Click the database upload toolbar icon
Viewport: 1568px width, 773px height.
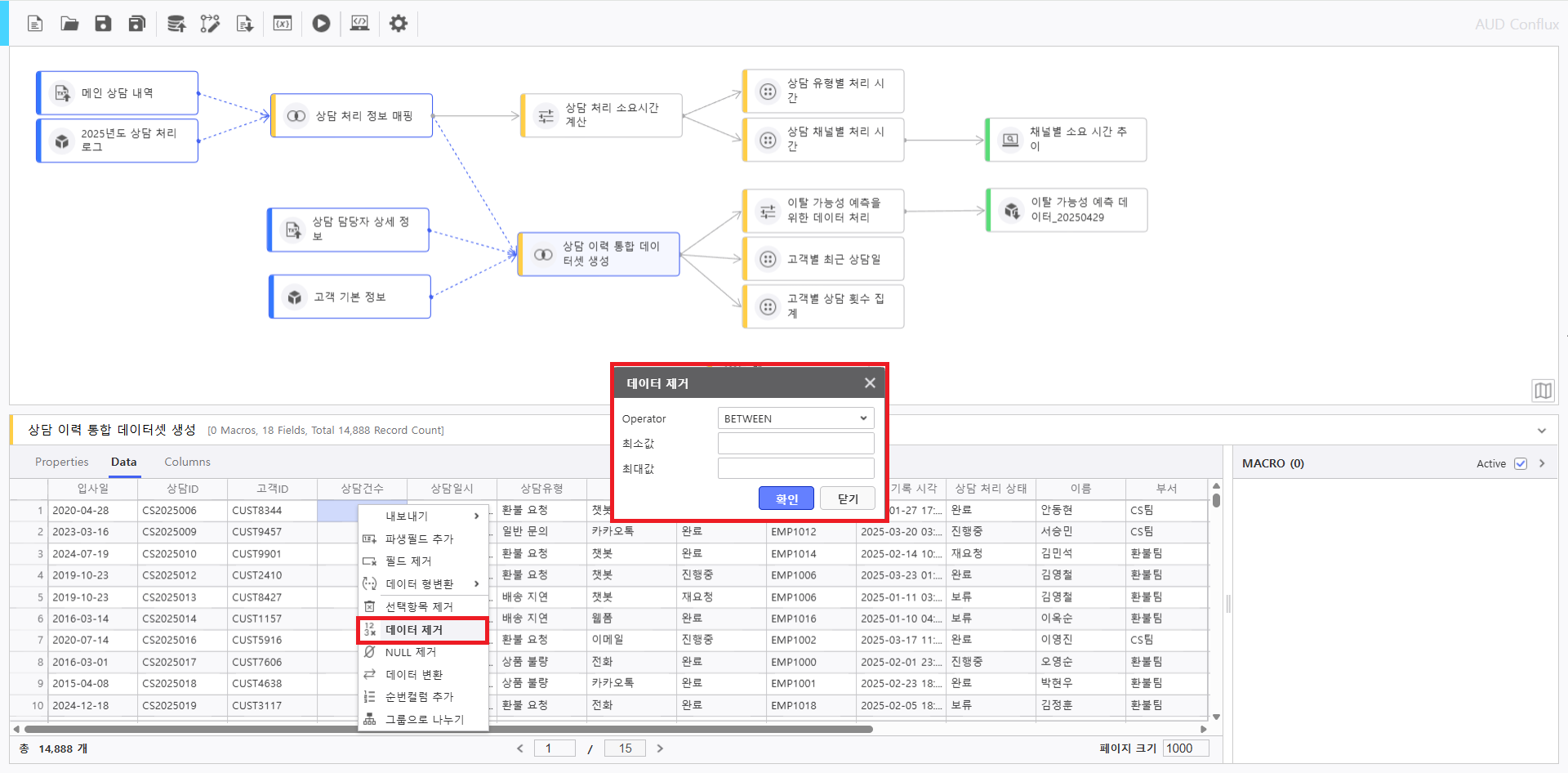tap(176, 24)
